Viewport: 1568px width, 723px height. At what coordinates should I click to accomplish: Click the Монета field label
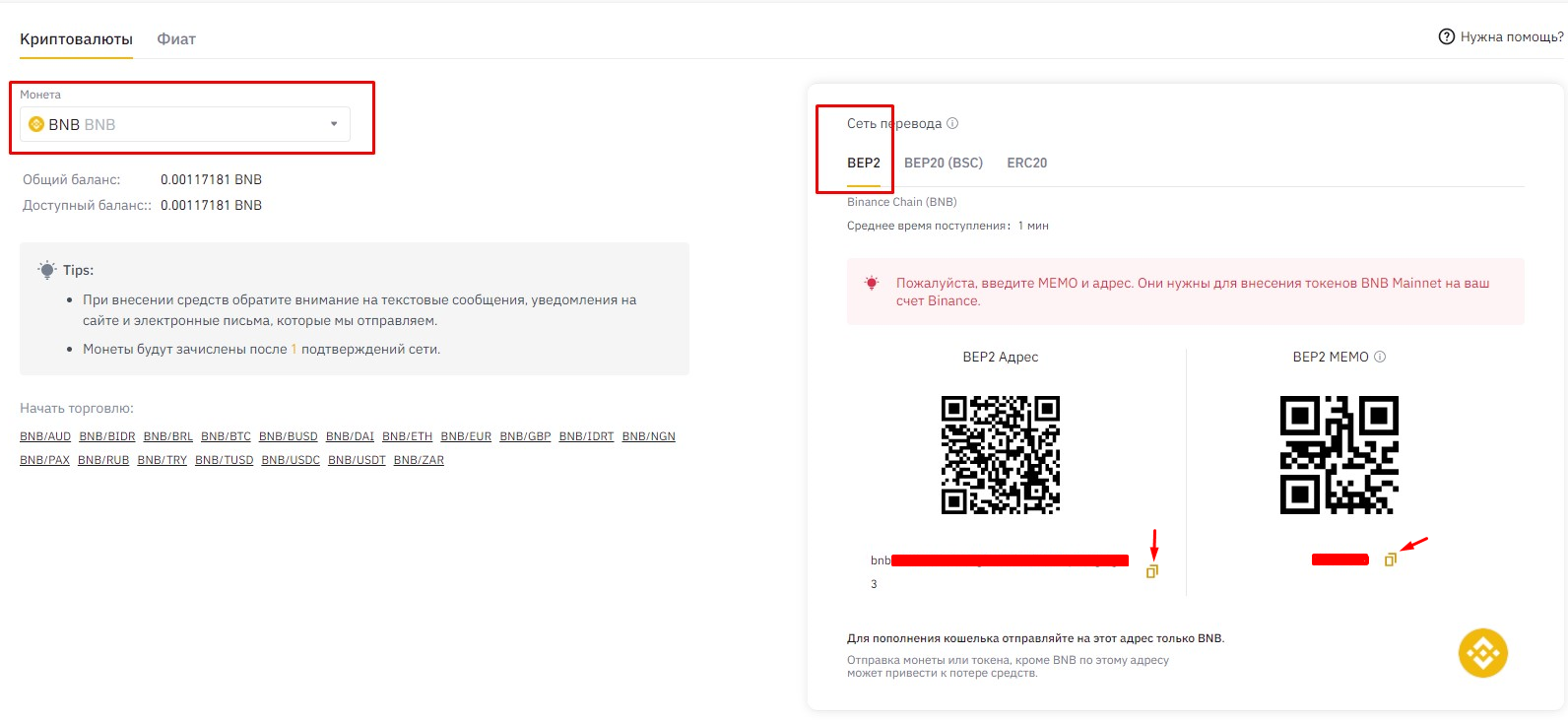pos(40,95)
